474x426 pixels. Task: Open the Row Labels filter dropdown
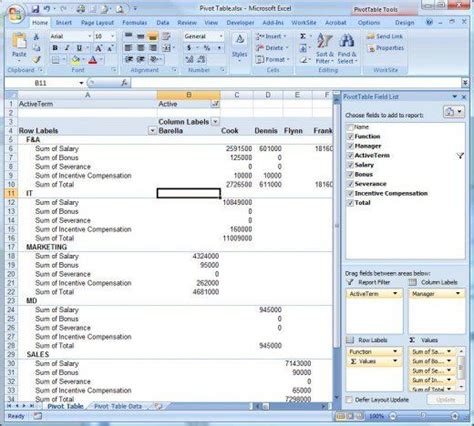coord(152,131)
